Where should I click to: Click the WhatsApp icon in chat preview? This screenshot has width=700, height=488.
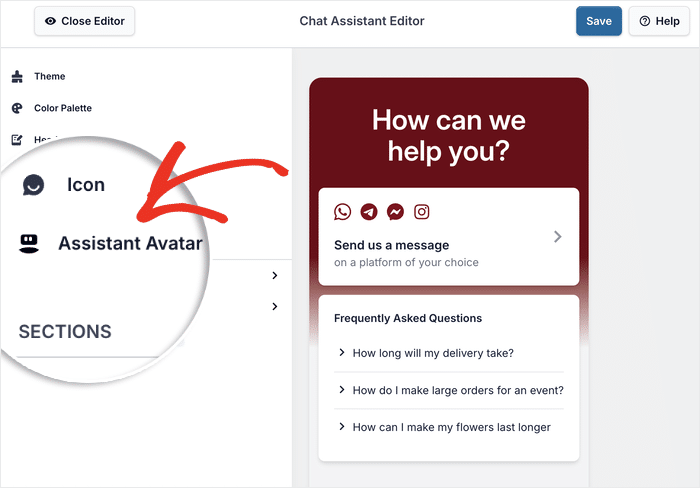click(x=343, y=212)
